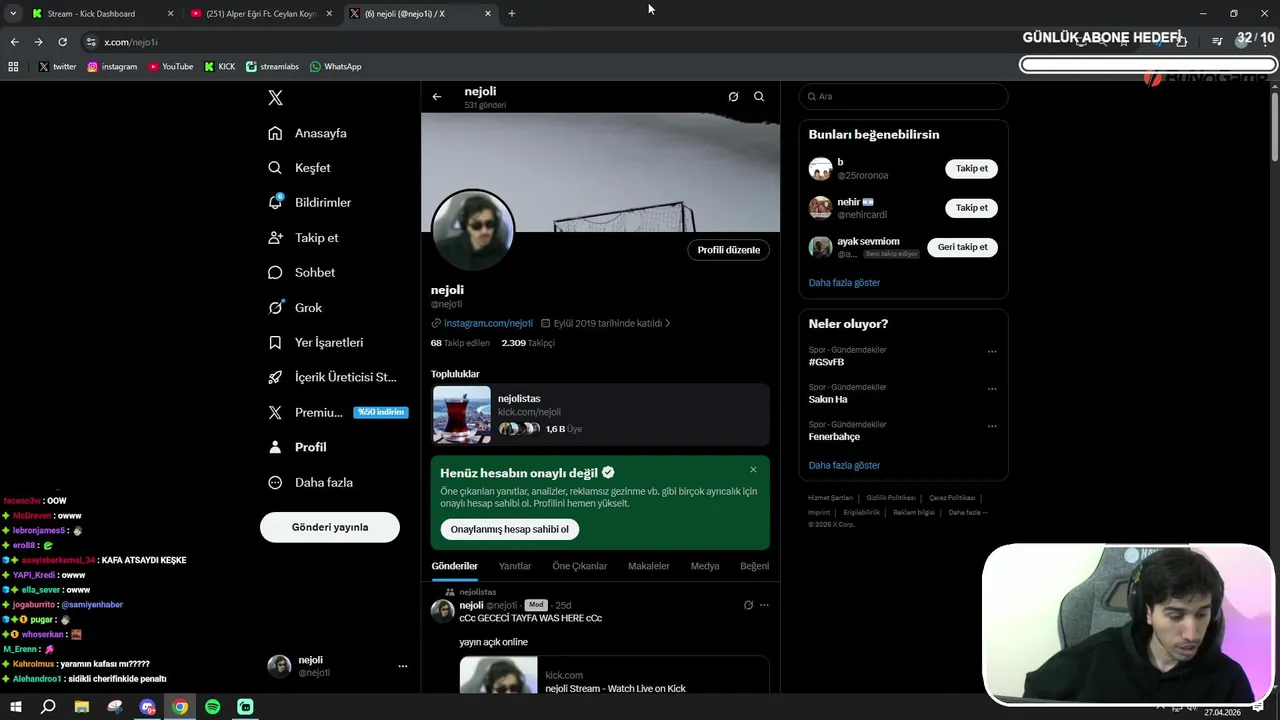Open Spotify from the taskbar
The width and height of the screenshot is (1280, 720).
[213, 707]
